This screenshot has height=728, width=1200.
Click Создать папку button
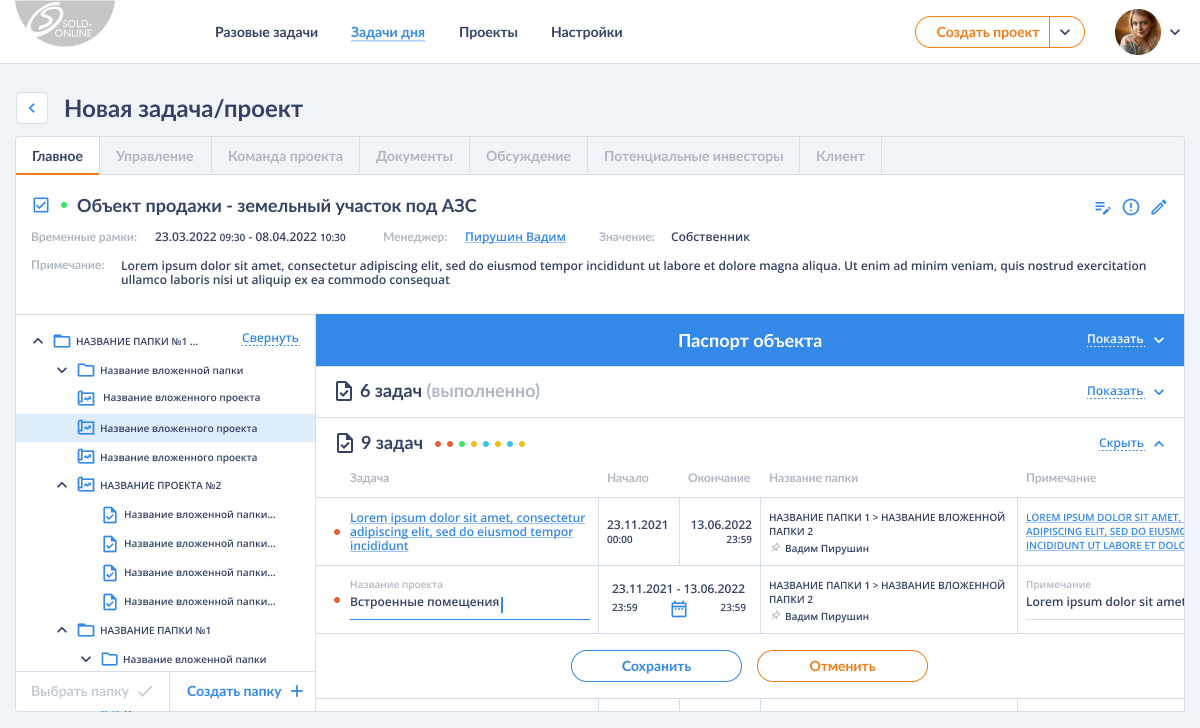[244, 691]
